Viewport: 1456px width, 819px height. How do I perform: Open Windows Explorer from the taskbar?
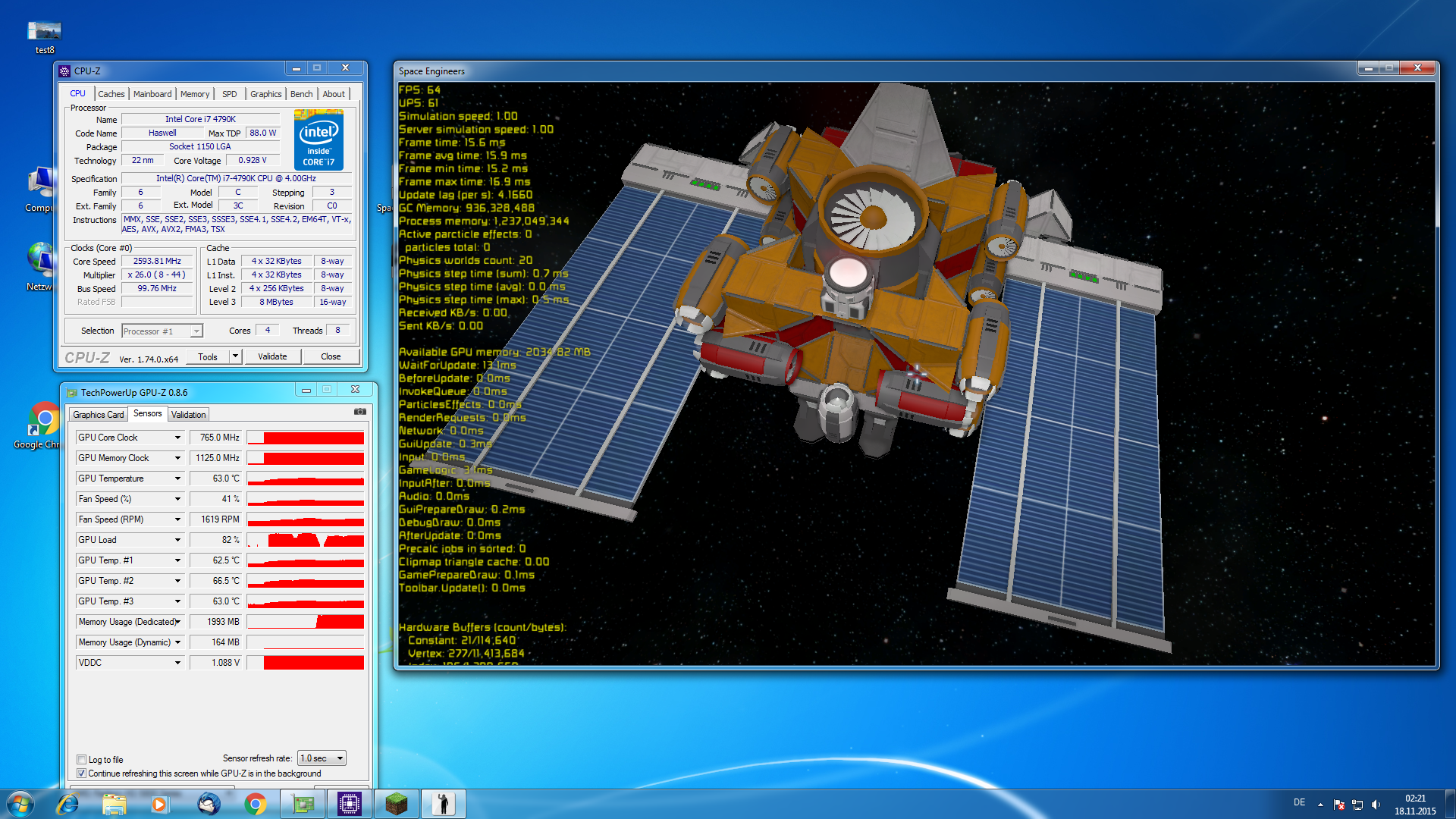[x=115, y=804]
